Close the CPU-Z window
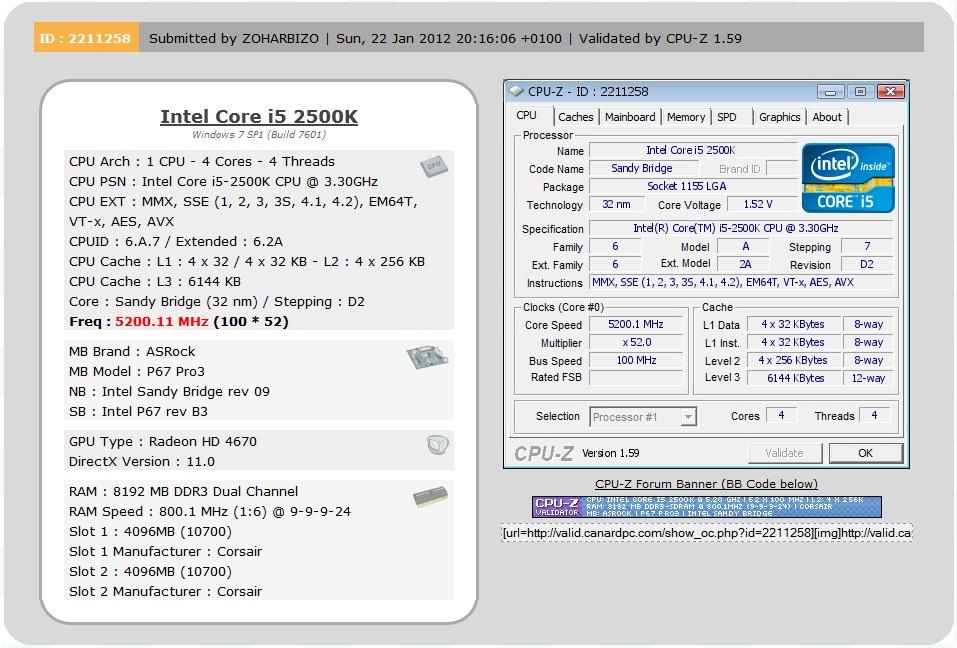Image resolution: width=957 pixels, height=648 pixels. pos(890,92)
